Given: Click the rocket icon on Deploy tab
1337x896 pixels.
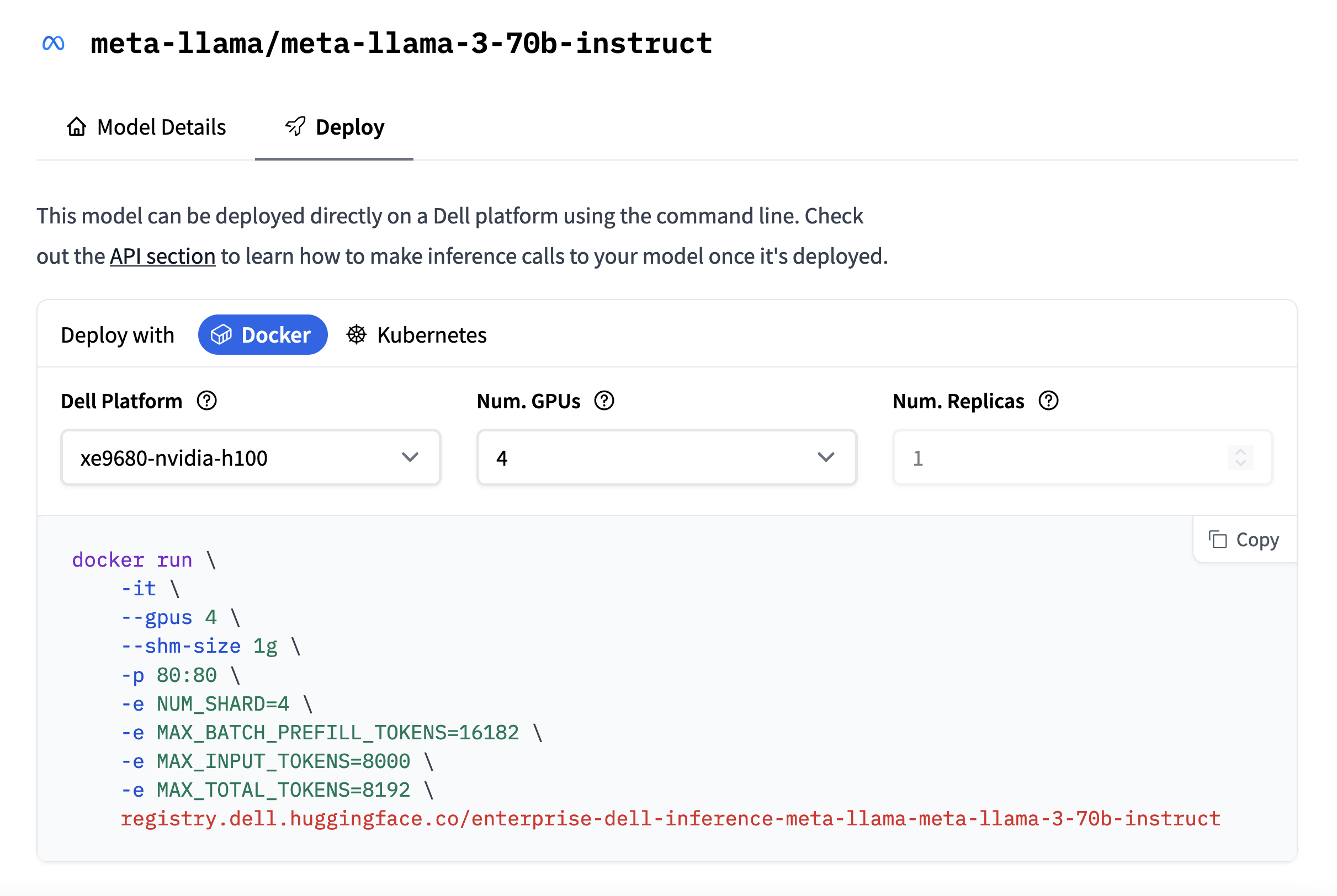Looking at the screenshot, I should coord(295,126).
